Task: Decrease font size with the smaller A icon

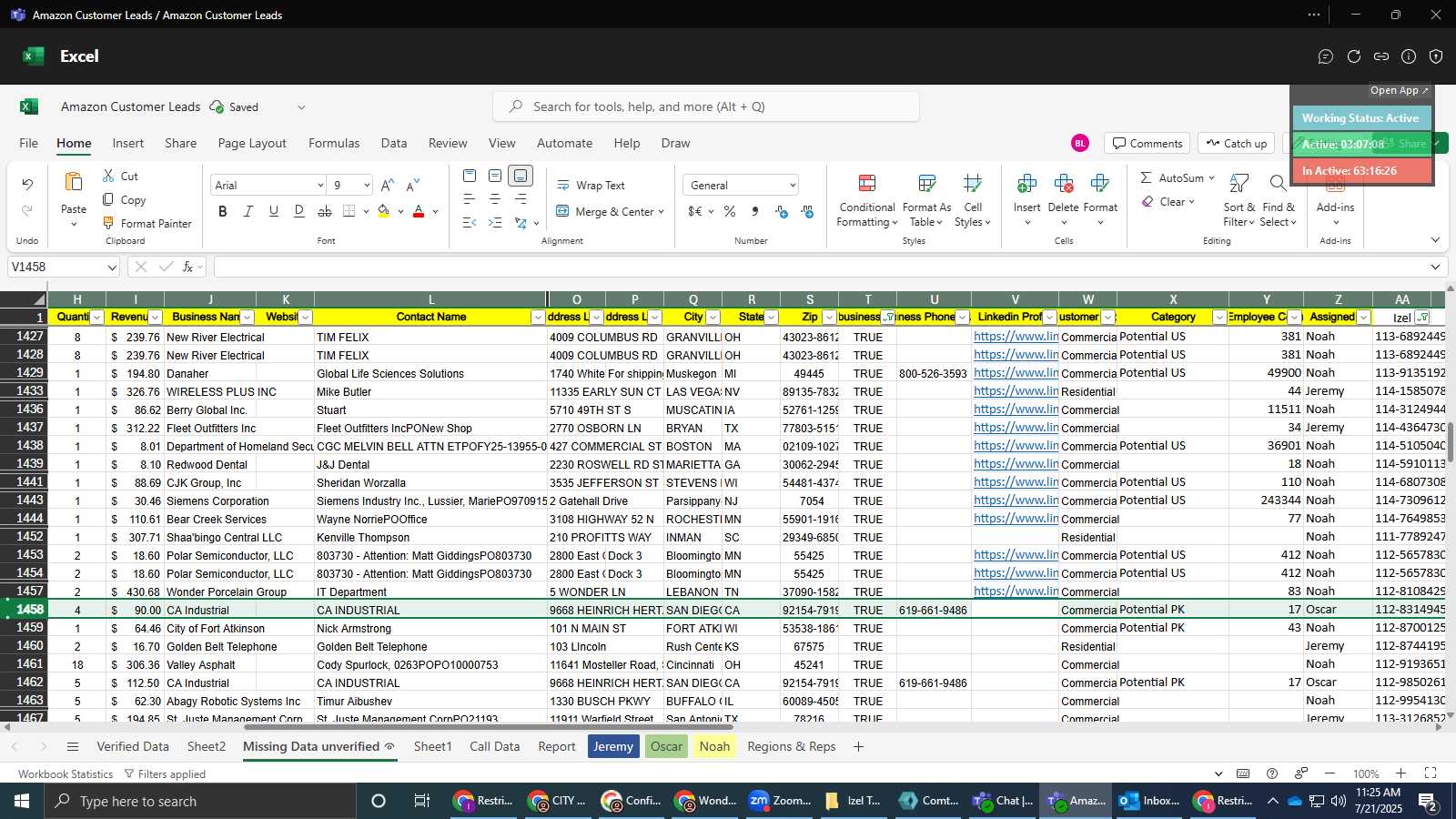Action: tap(413, 185)
